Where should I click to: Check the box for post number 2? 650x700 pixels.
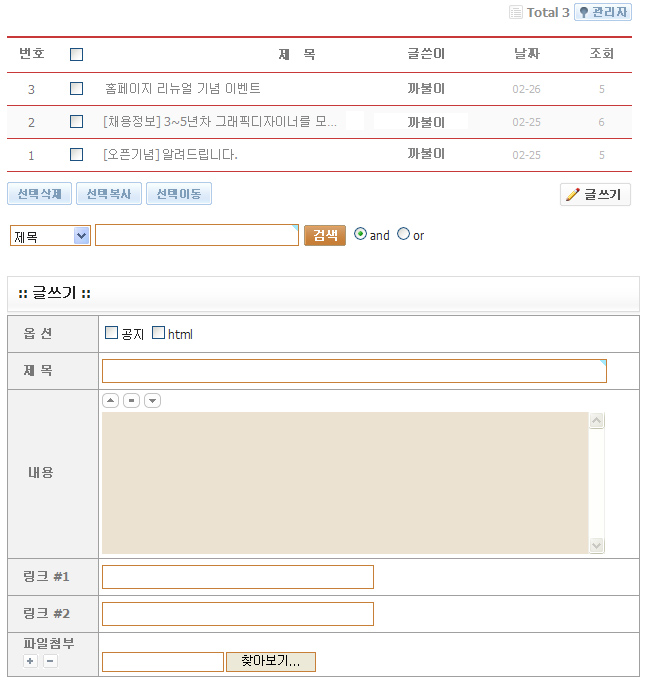76,121
